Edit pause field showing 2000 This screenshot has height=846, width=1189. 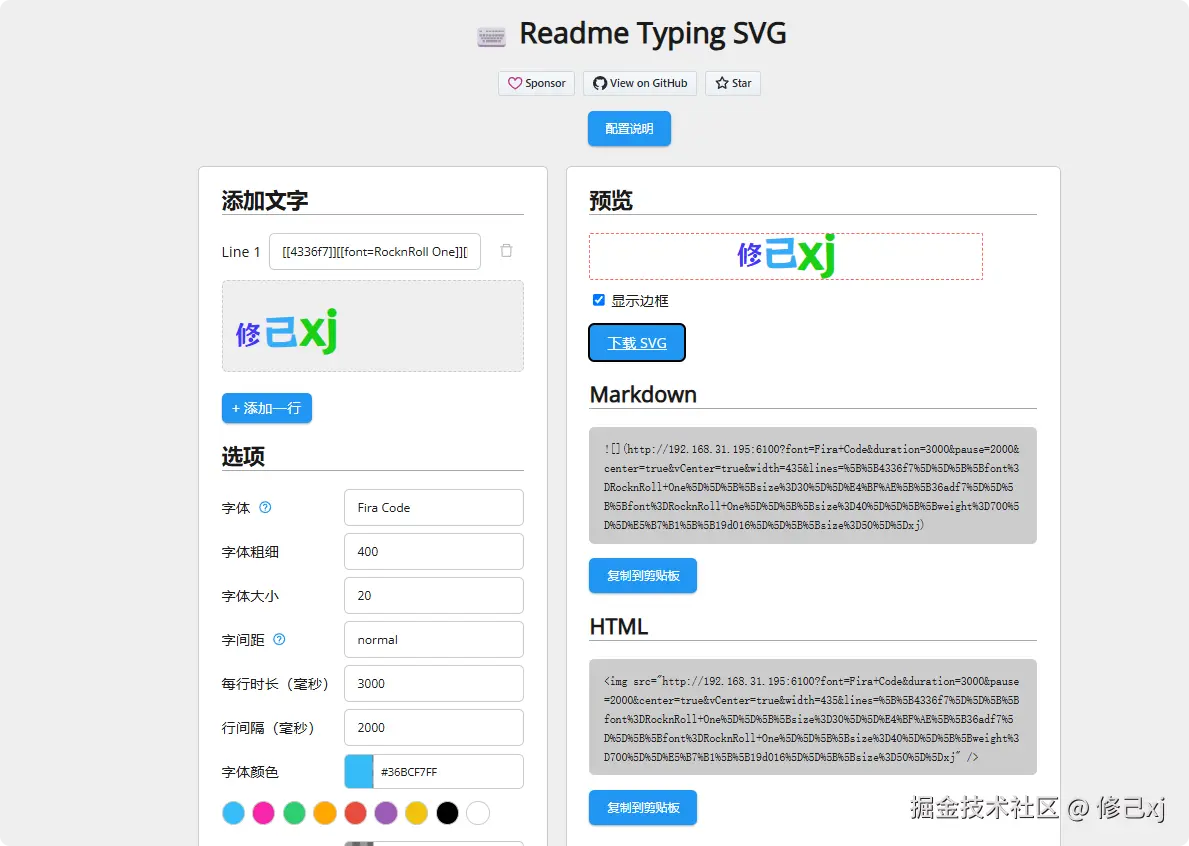[434, 727]
